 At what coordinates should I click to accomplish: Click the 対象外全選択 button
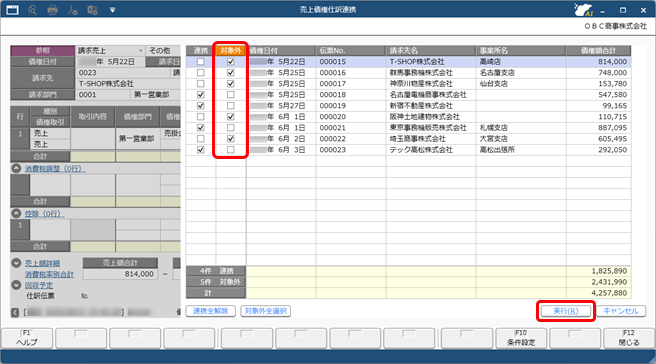[266, 311]
